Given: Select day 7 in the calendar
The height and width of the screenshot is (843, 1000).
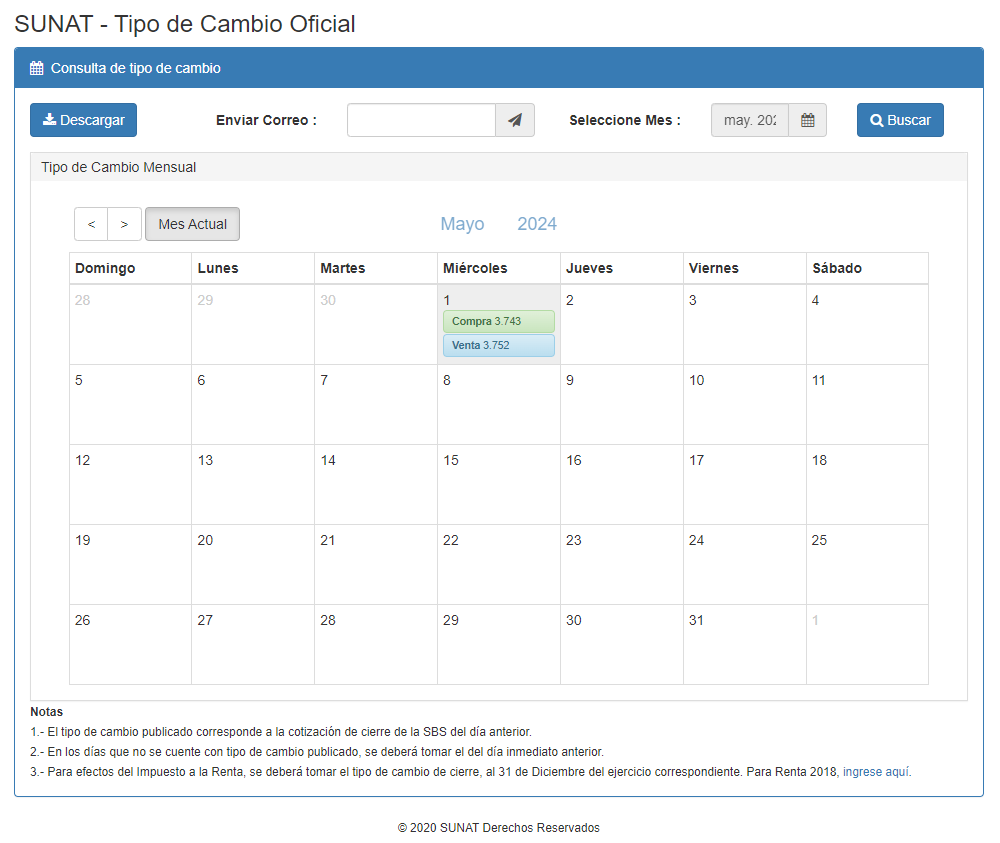Looking at the screenshot, I should pos(376,404).
